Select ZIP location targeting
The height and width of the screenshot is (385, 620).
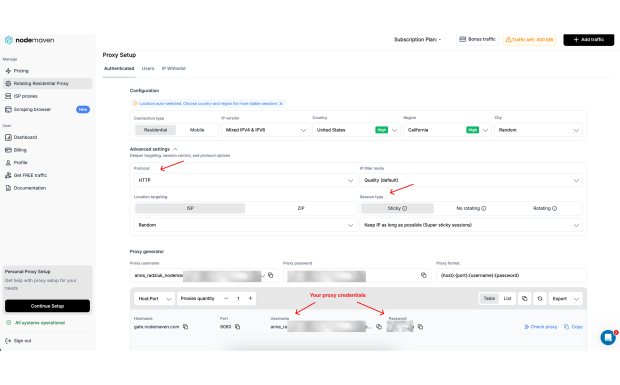point(301,208)
